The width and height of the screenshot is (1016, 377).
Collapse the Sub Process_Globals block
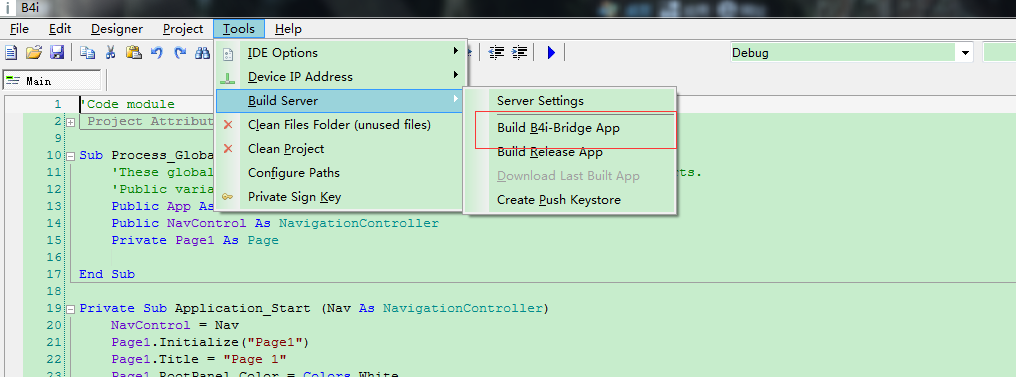pos(71,155)
